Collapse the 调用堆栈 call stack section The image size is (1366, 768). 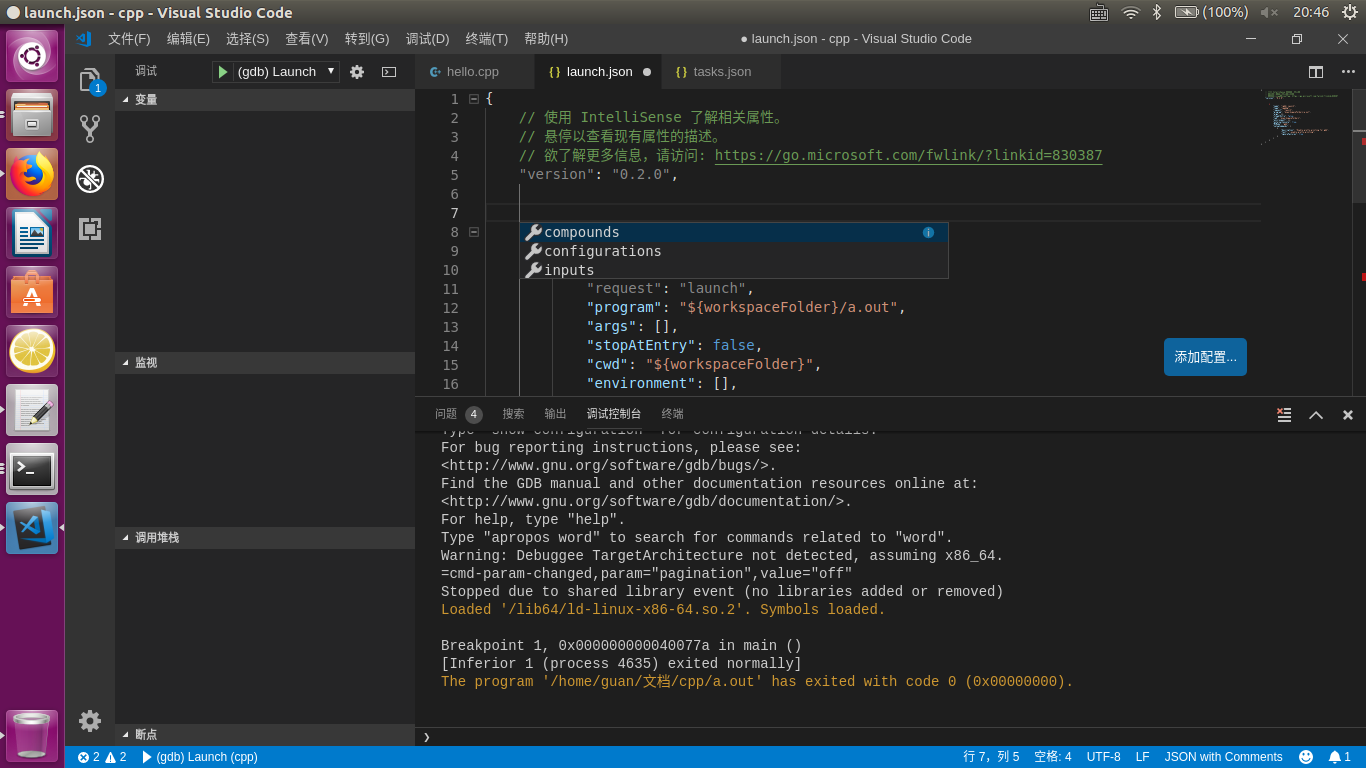[x=265, y=538]
